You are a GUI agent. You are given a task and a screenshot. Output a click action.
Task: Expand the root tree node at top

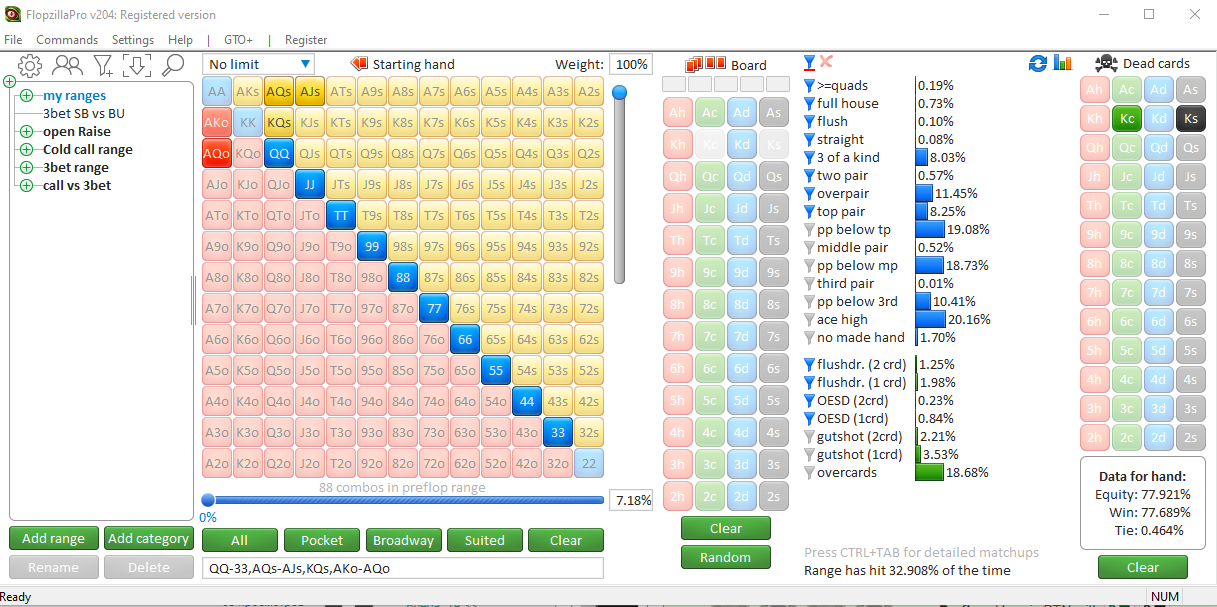pyautogui.click(x=10, y=82)
